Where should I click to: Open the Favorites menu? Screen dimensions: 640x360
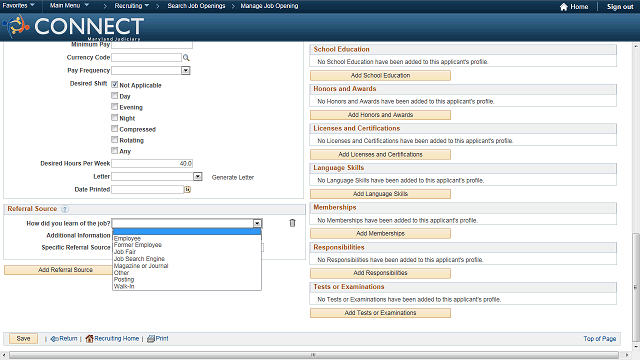[18, 6]
